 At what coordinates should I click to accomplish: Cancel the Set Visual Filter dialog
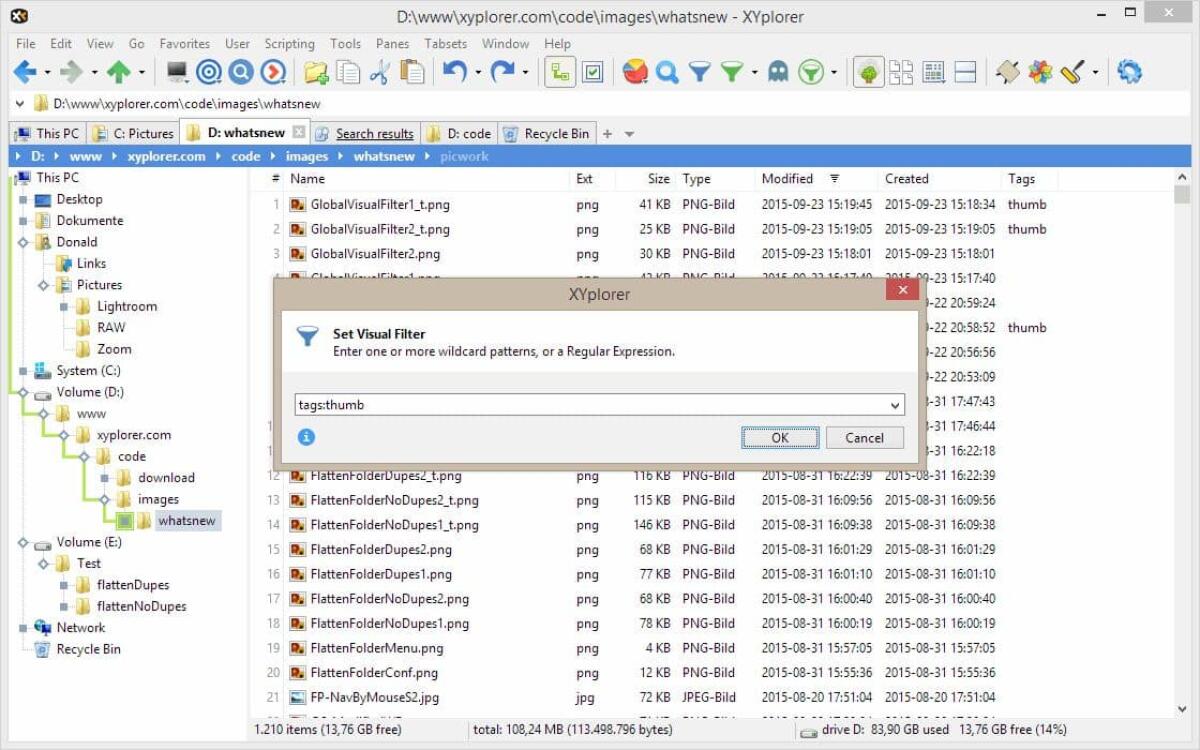point(864,437)
